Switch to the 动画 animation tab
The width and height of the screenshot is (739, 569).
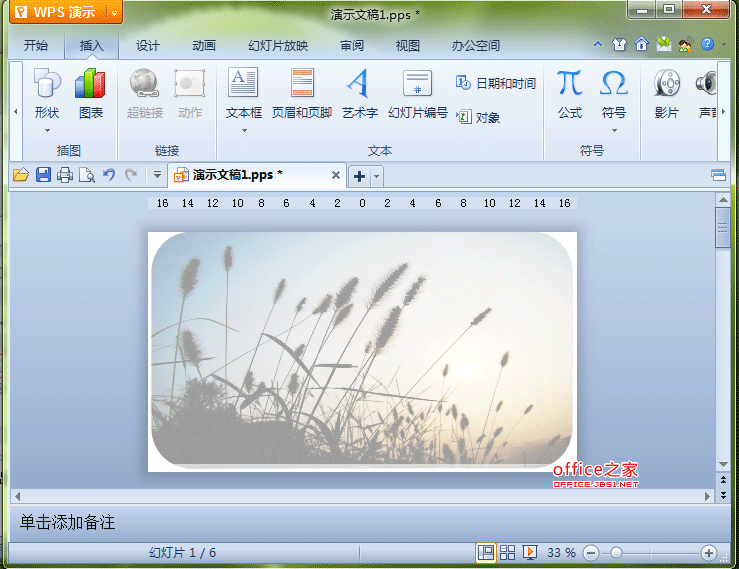(204, 46)
